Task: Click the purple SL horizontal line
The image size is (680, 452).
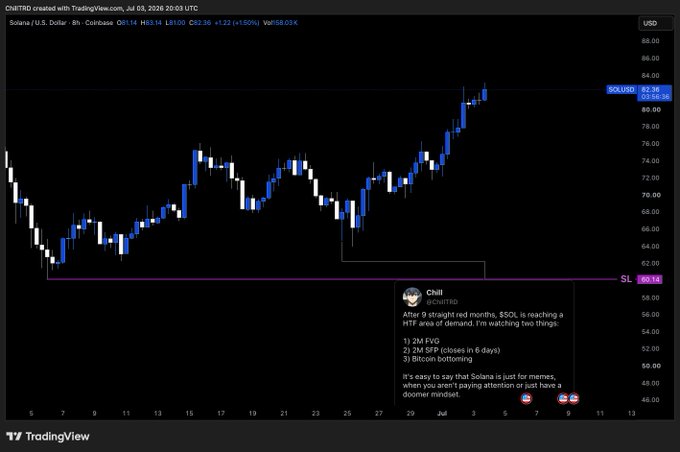Action: (x=332, y=279)
